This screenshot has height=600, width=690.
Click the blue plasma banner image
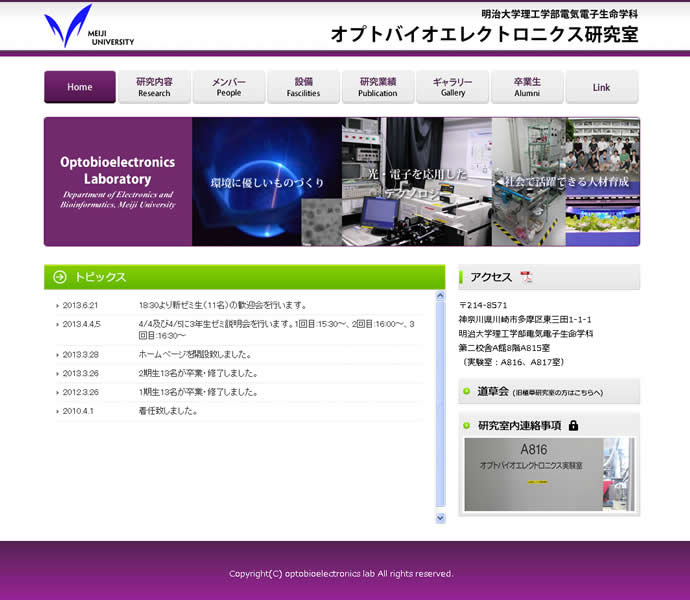pyautogui.click(x=267, y=181)
